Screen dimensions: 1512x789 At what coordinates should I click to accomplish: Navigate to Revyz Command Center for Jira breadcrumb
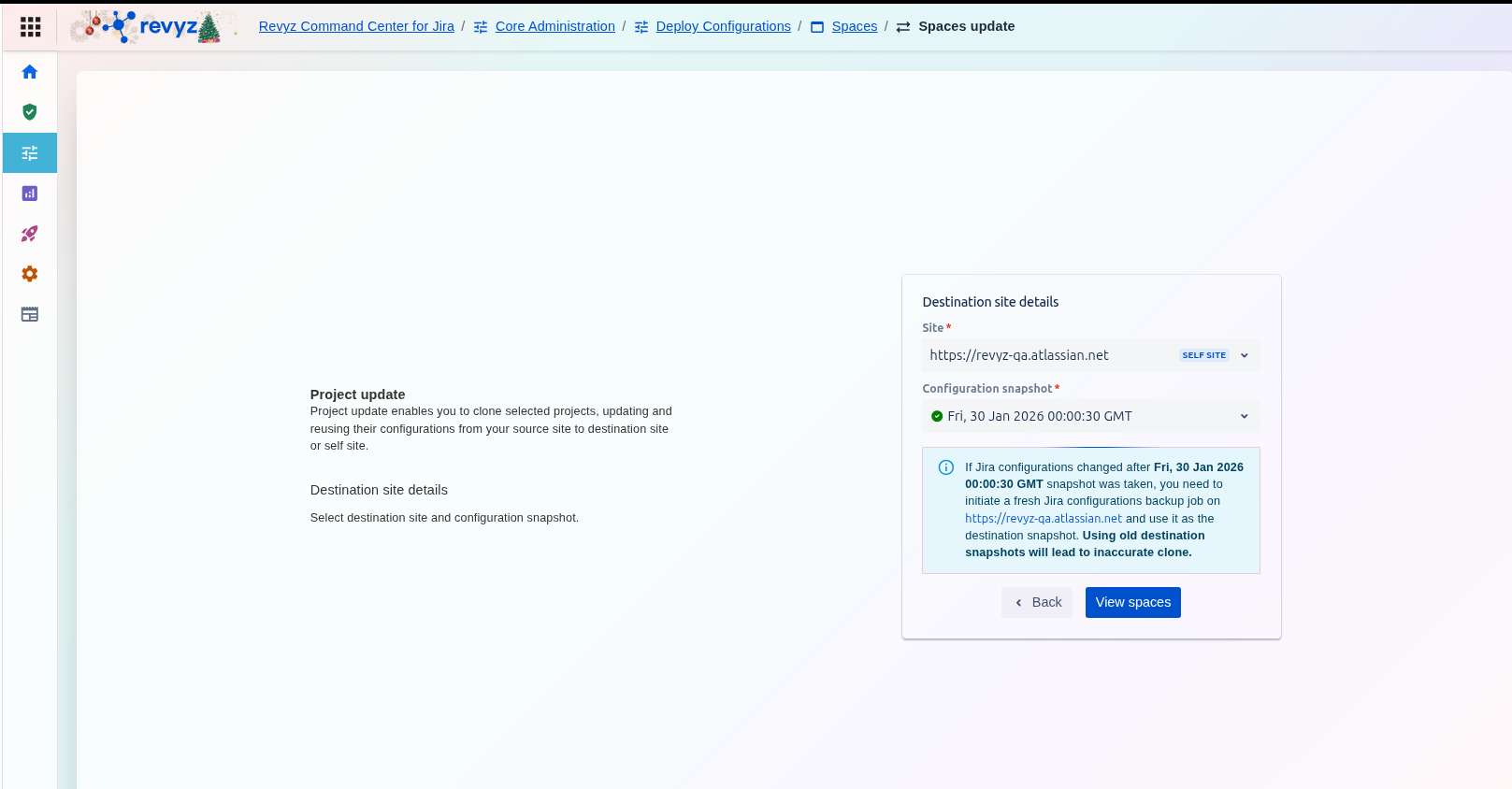click(x=356, y=26)
